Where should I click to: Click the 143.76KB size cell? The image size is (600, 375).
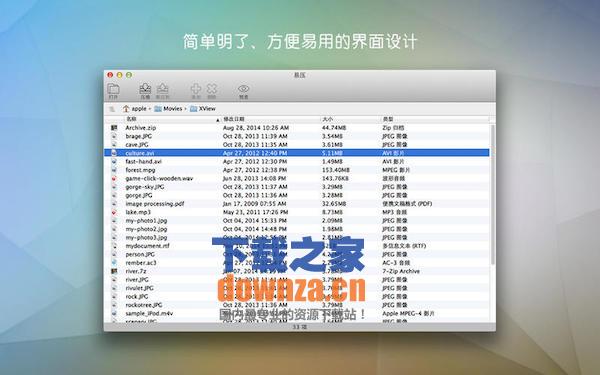pyautogui.click(x=335, y=178)
